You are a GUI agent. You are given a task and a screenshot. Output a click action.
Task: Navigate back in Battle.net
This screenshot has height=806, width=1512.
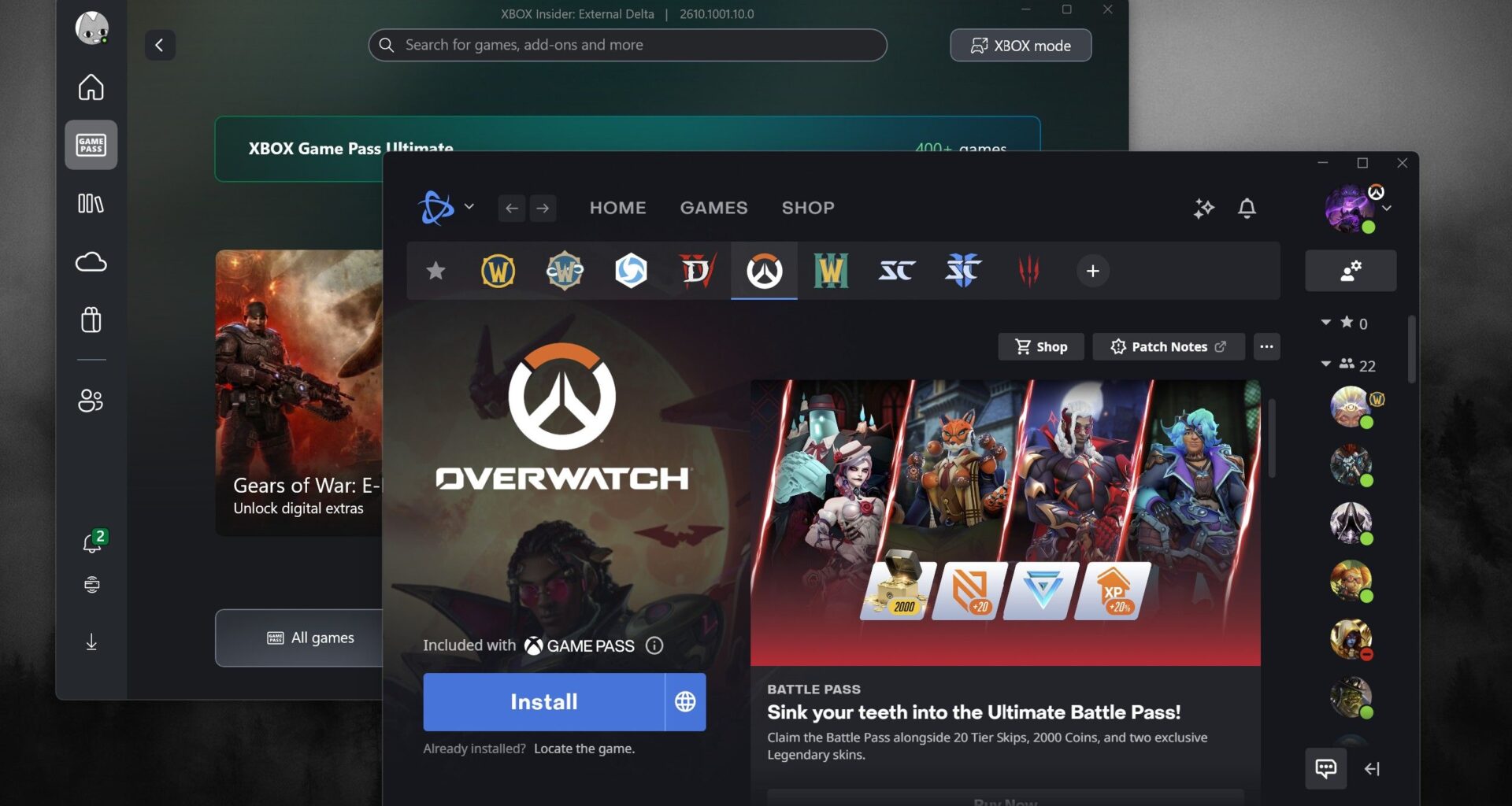tap(512, 208)
